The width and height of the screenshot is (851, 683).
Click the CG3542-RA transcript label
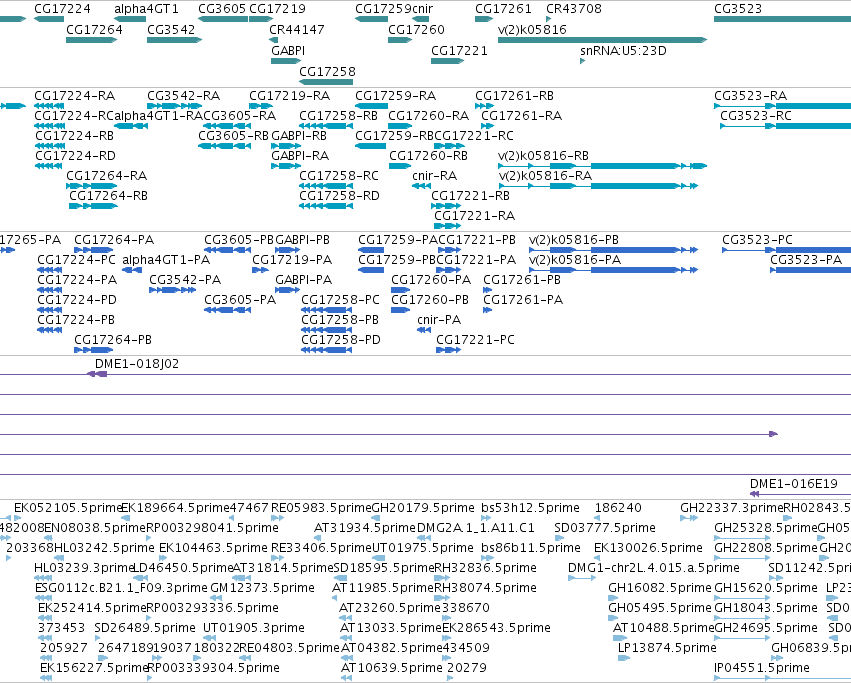click(183, 96)
